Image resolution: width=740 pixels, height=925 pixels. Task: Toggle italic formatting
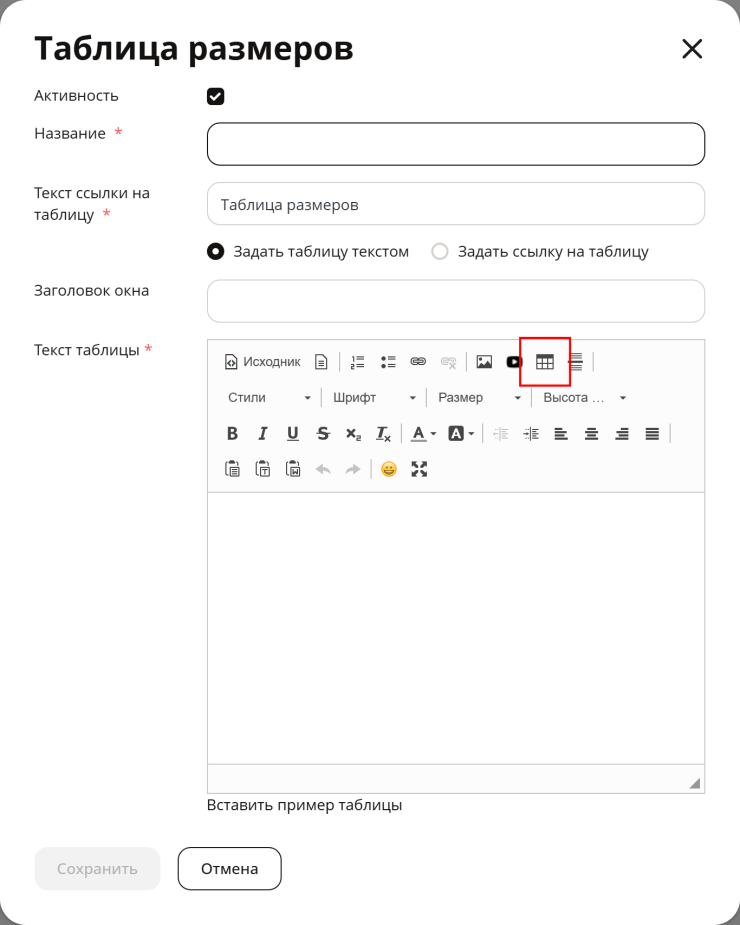click(x=263, y=434)
